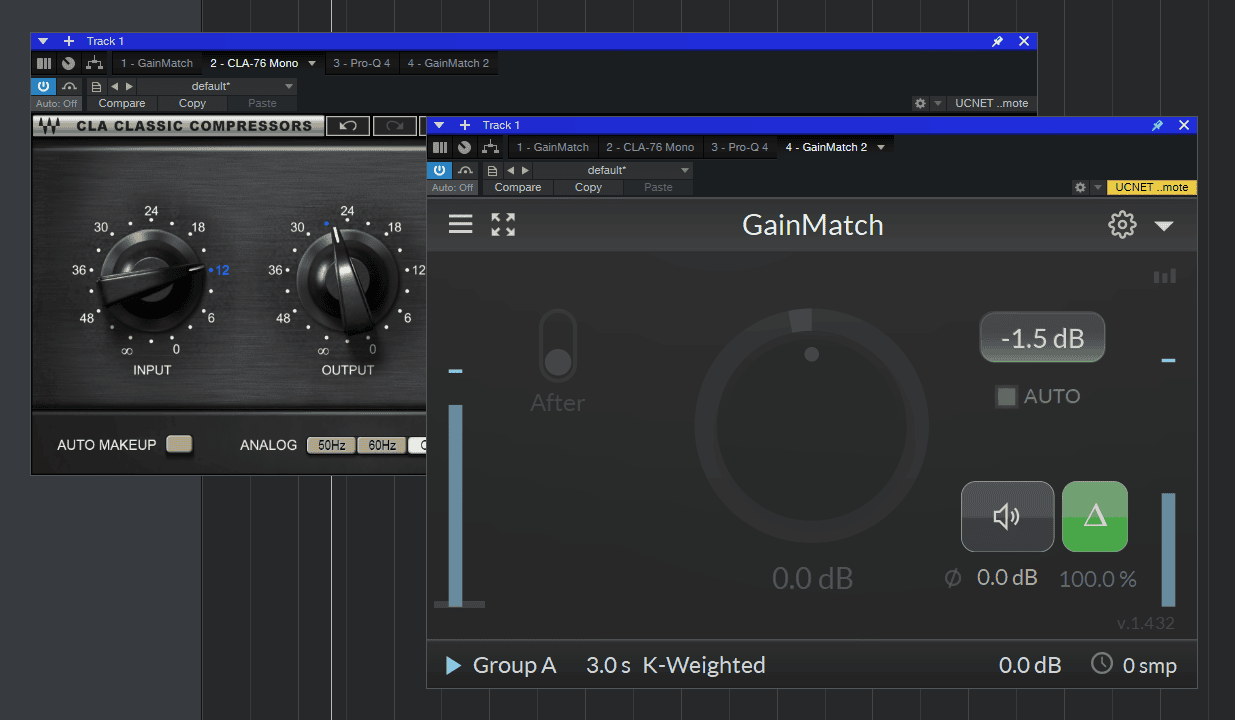Click the latency clock icon beside 0 smp
1235x720 pixels.
click(x=1101, y=664)
